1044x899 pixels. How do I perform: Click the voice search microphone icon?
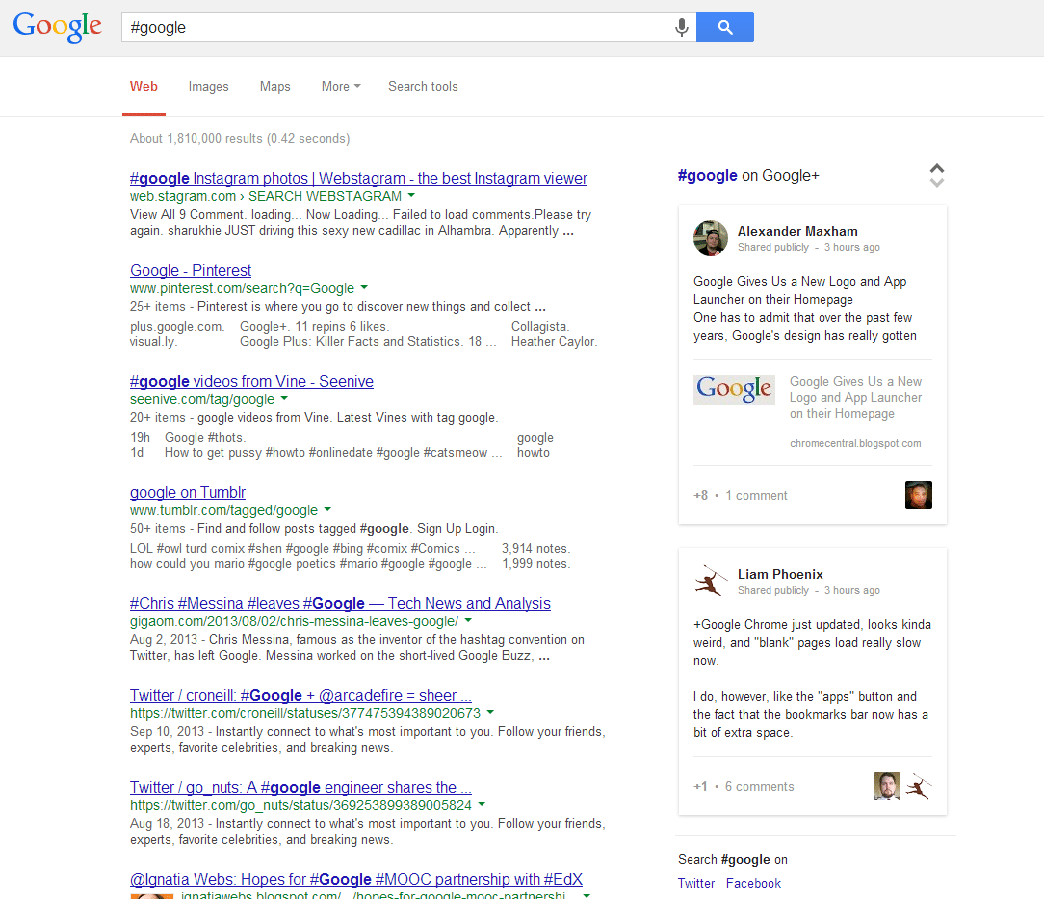coord(681,27)
